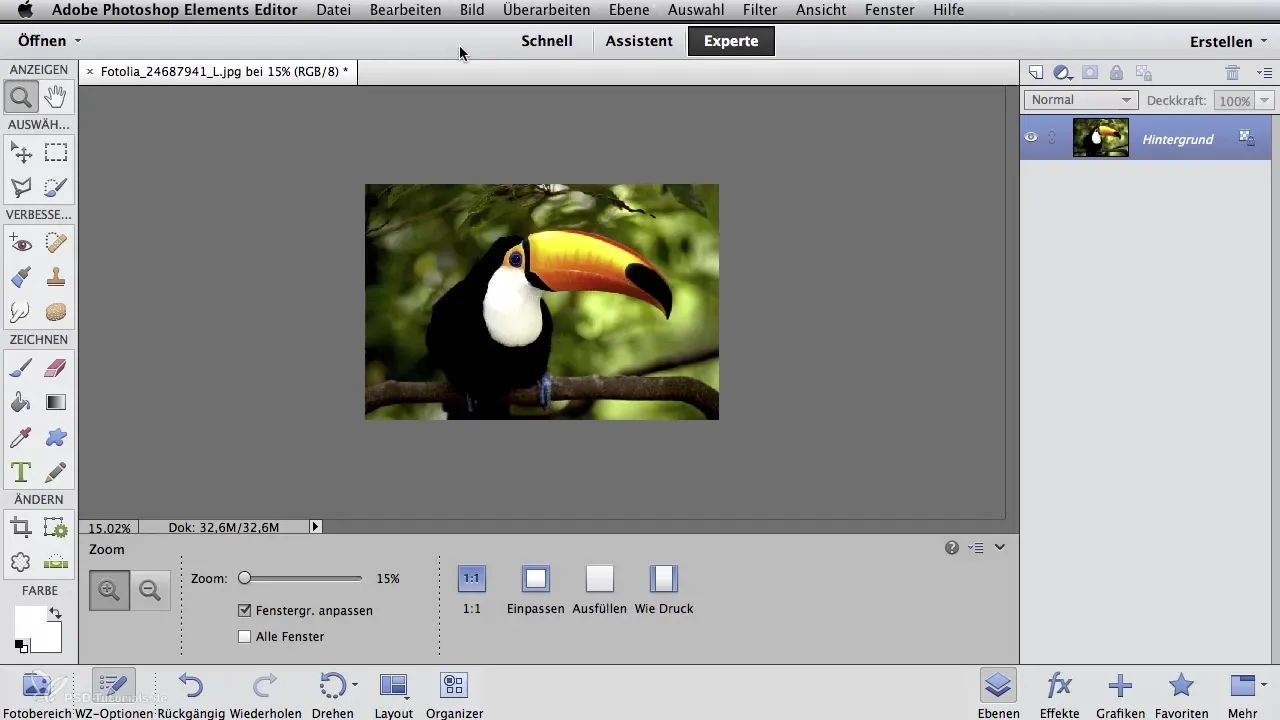Toggle the lock transparent pixels icon

point(1144,72)
